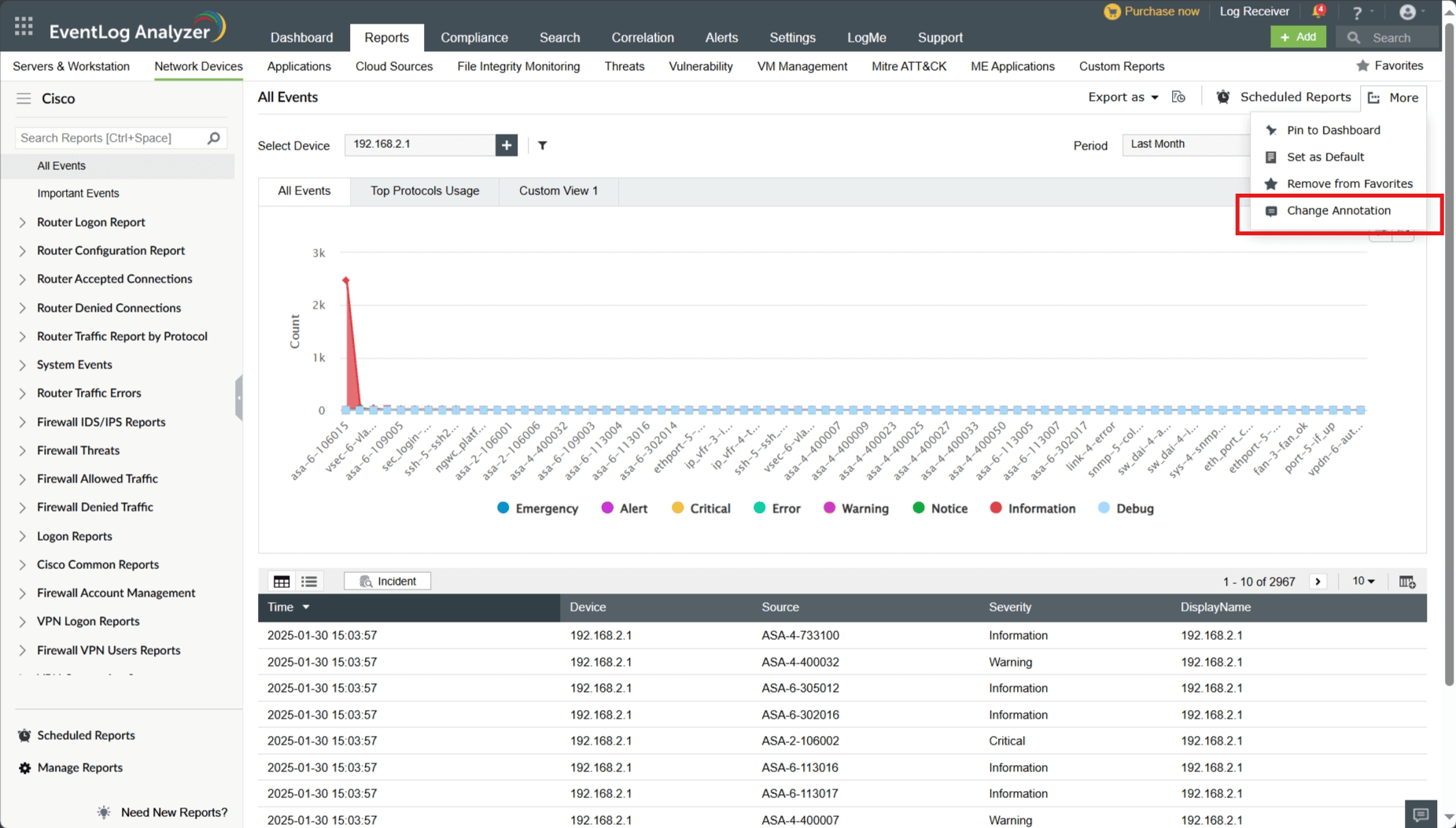Open the column chooser icon

click(x=1407, y=582)
